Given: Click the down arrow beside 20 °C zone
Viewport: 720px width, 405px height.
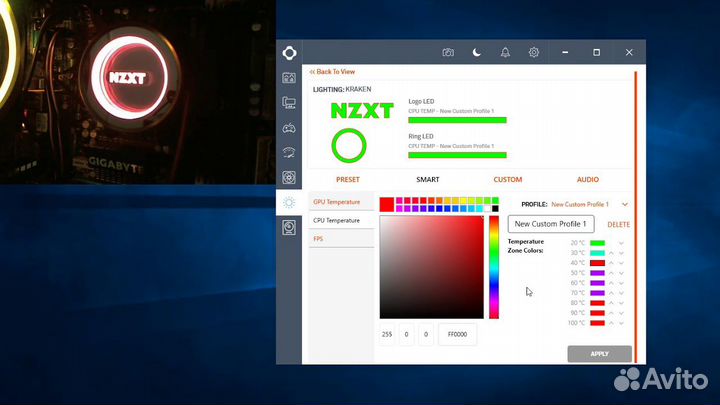Looking at the screenshot, I should coord(621,243).
